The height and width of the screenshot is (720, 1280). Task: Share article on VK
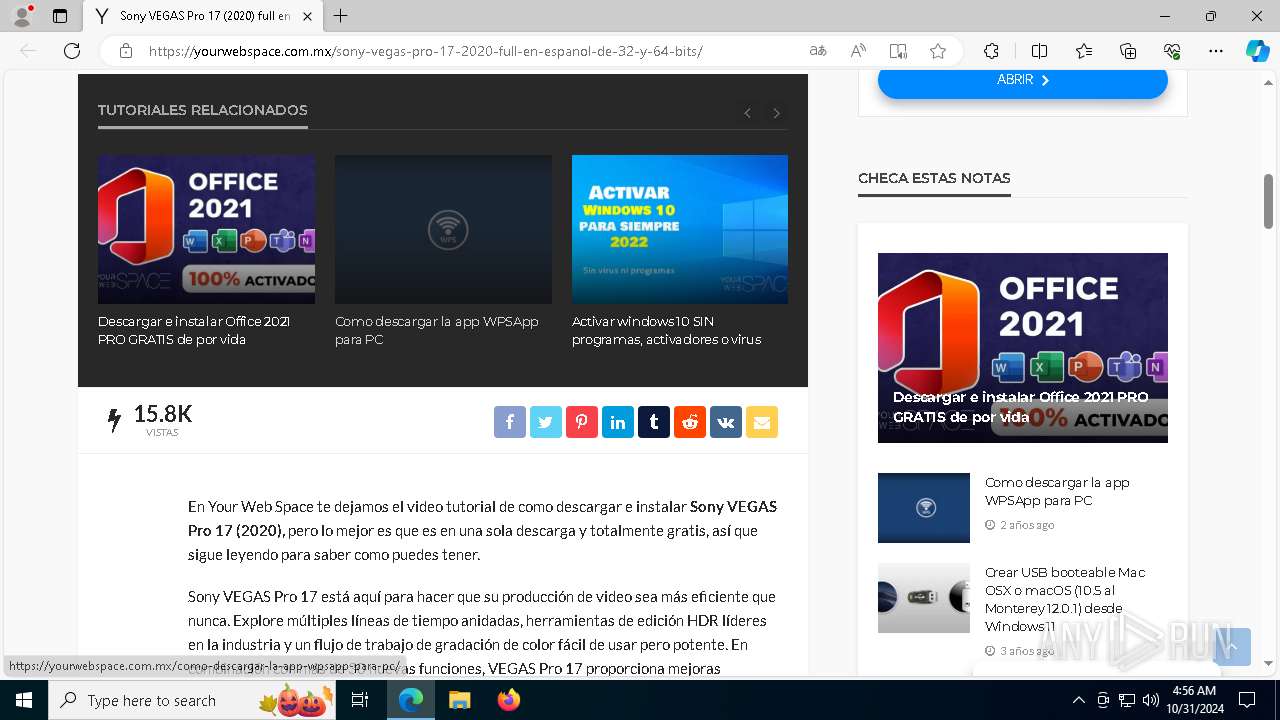725,422
